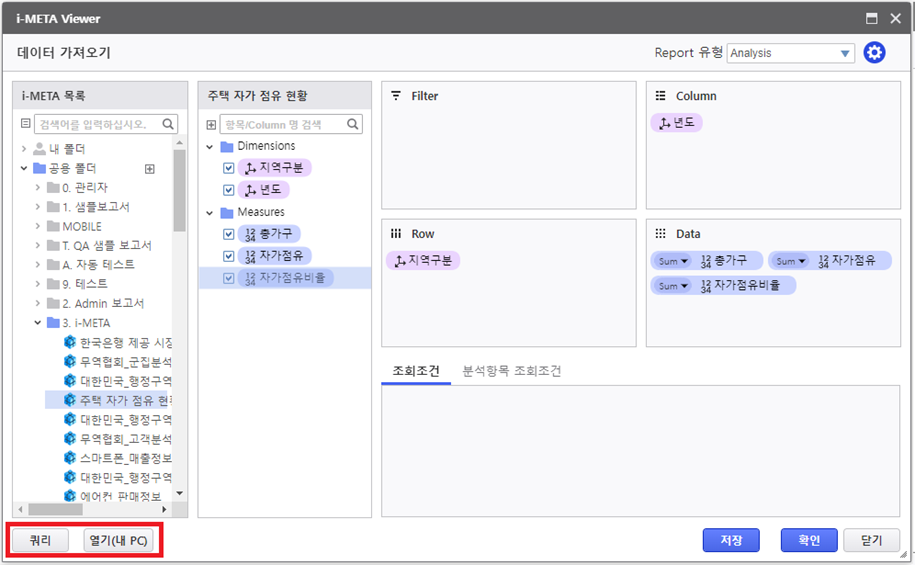Click the 쿼리 button
The width and height of the screenshot is (915, 565).
[x=40, y=541]
